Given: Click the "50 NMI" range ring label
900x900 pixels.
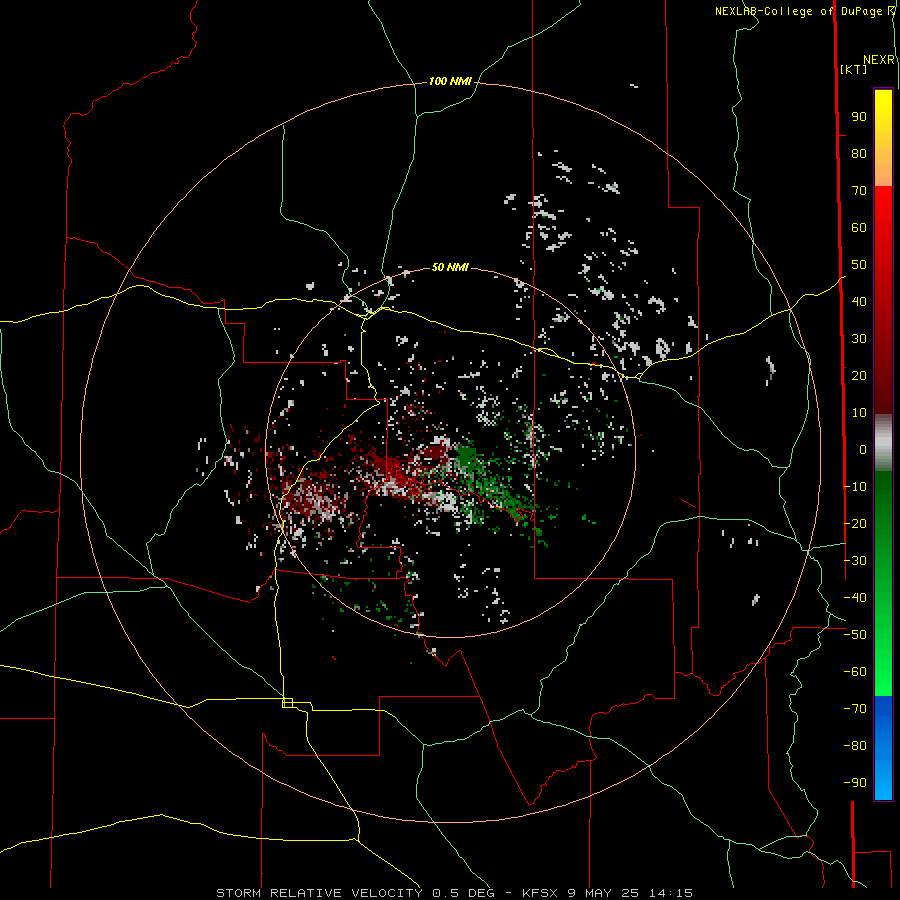Looking at the screenshot, I should (450, 267).
